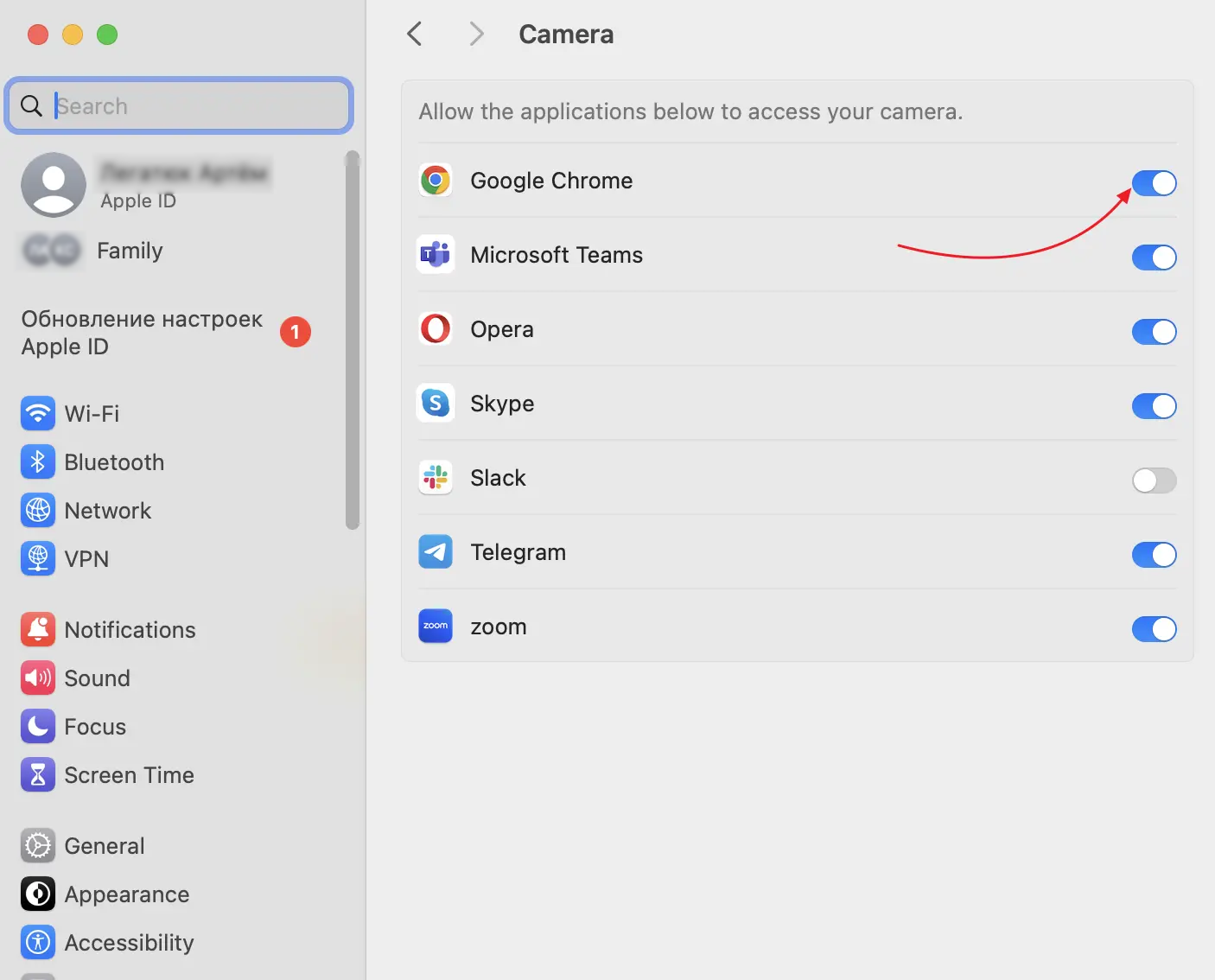Click the Sound speaker icon

click(x=38, y=678)
